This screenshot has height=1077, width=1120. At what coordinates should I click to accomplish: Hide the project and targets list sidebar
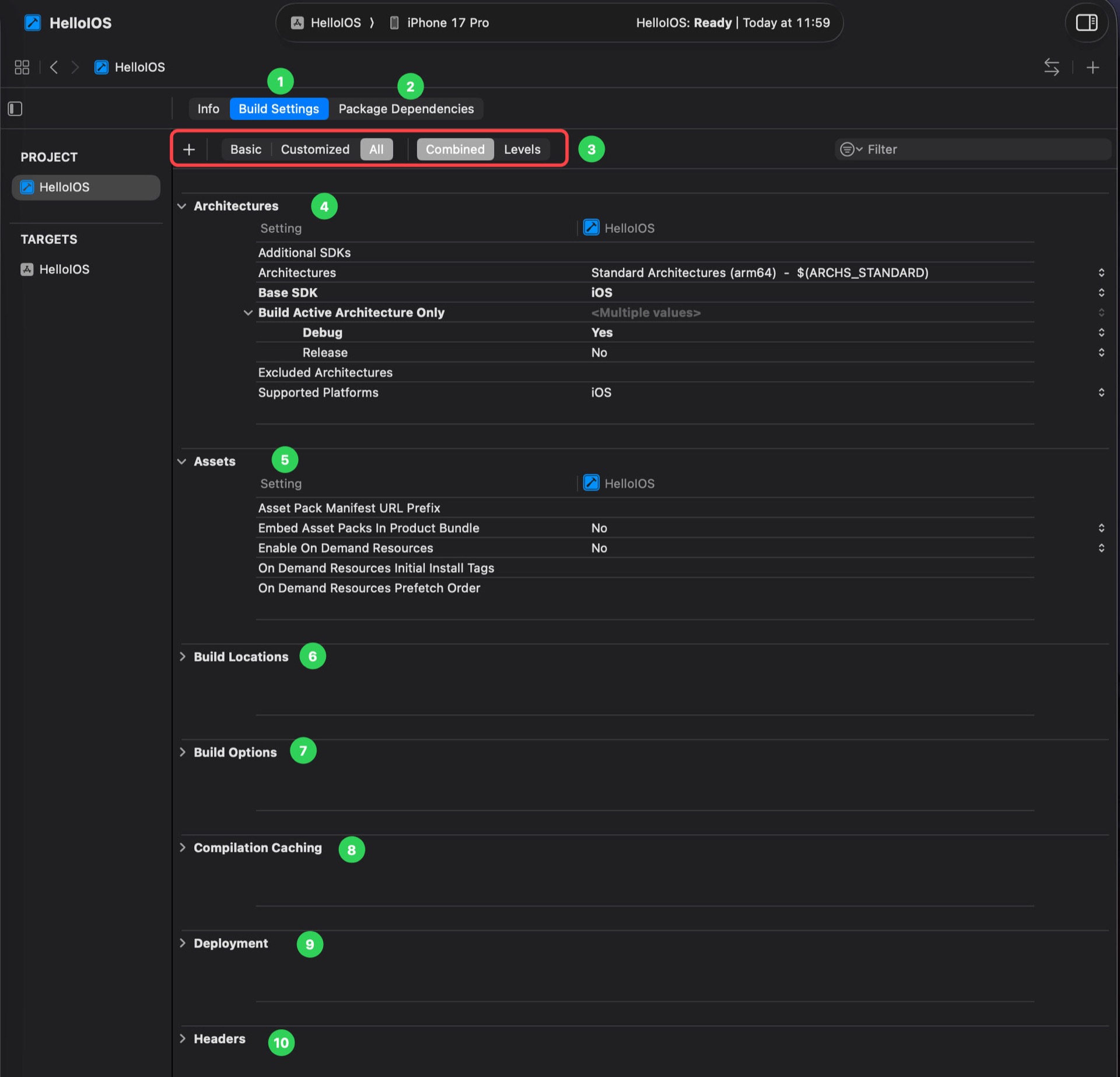click(15, 109)
